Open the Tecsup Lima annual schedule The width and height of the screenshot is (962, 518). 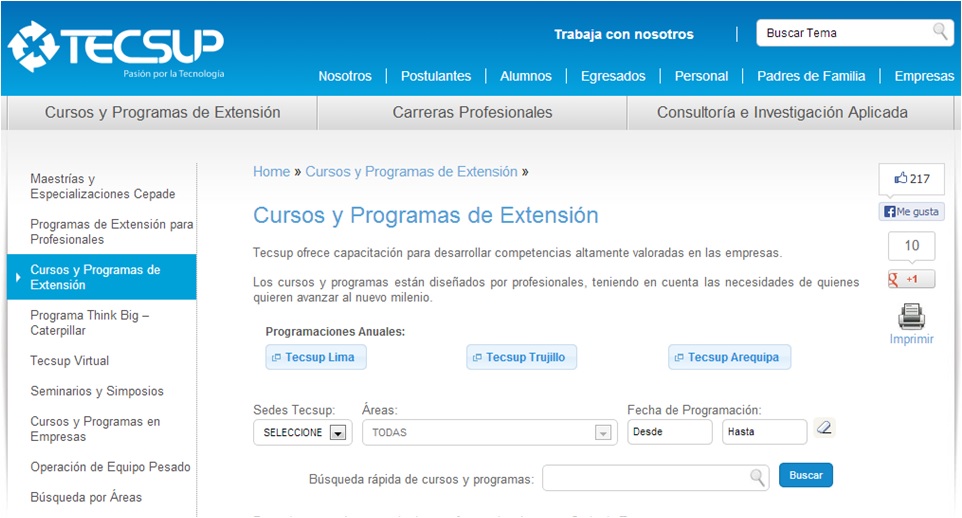[312, 357]
